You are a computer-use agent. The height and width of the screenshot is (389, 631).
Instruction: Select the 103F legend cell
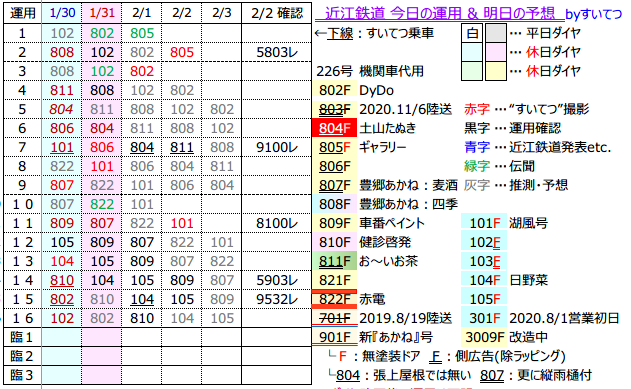(x=484, y=261)
